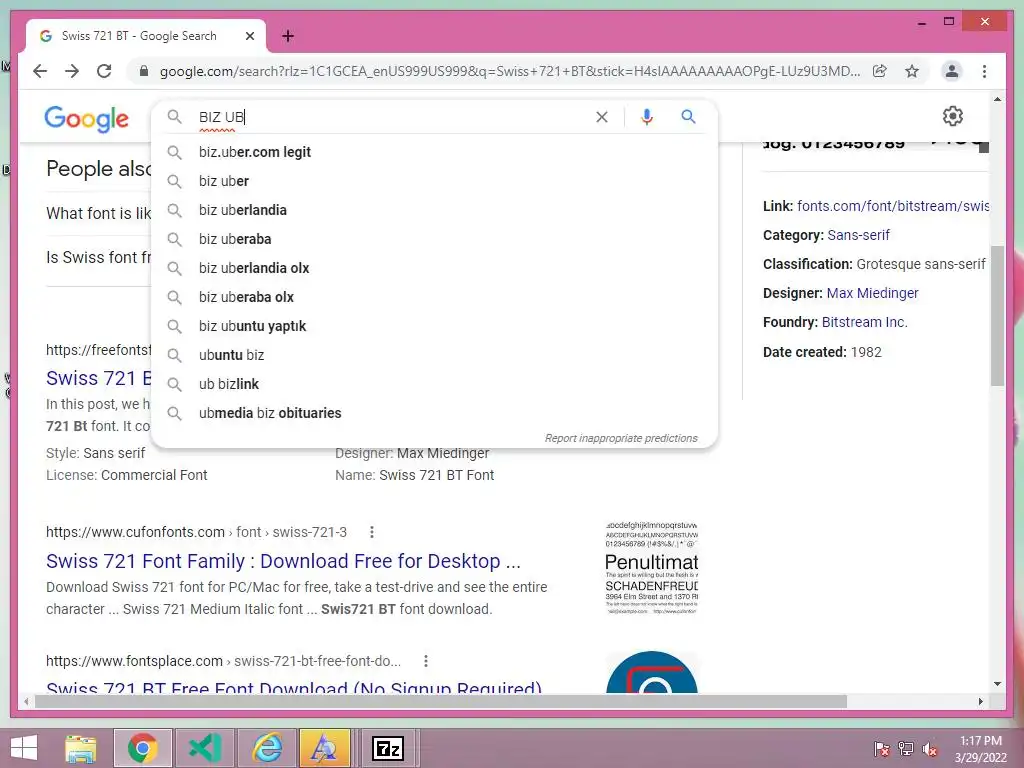Choose suggestion ubuntu biz
The height and width of the screenshot is (768, 1024).
pos(434,355)
